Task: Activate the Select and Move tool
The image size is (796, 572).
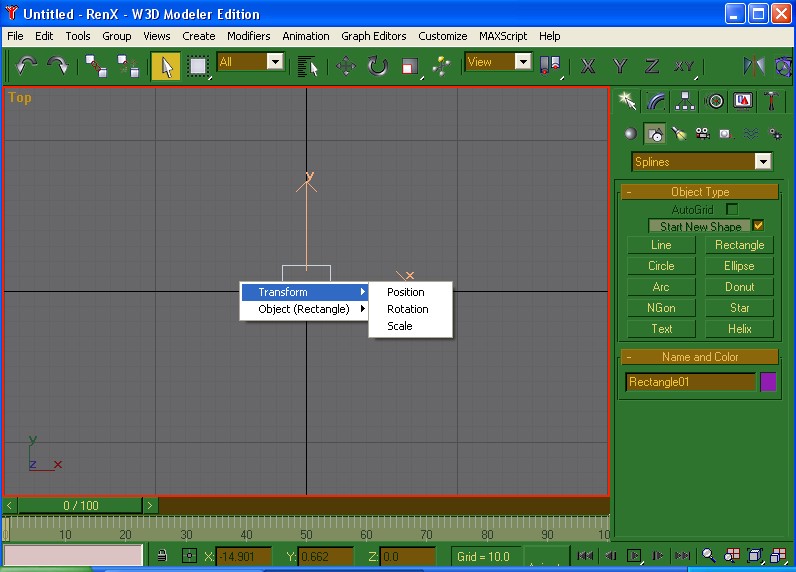Action: [346, 66]
